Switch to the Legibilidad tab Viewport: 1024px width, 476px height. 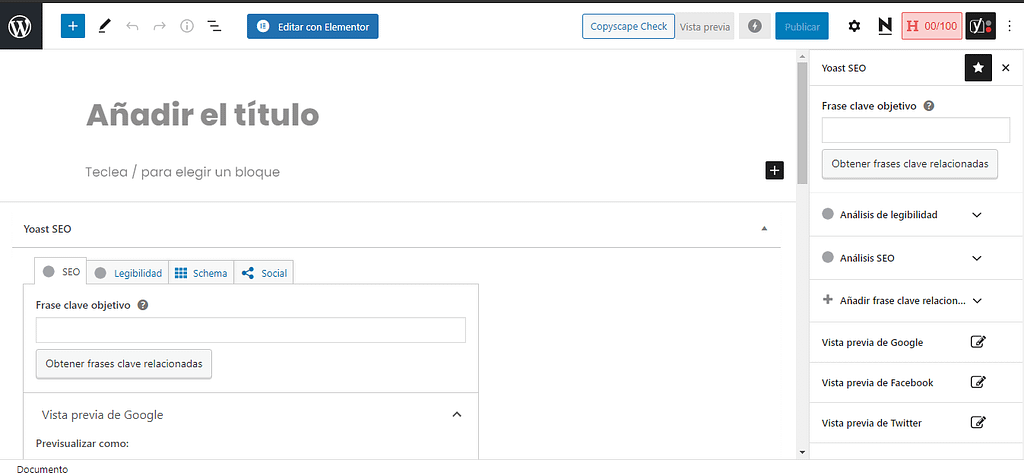pos(128,273)
